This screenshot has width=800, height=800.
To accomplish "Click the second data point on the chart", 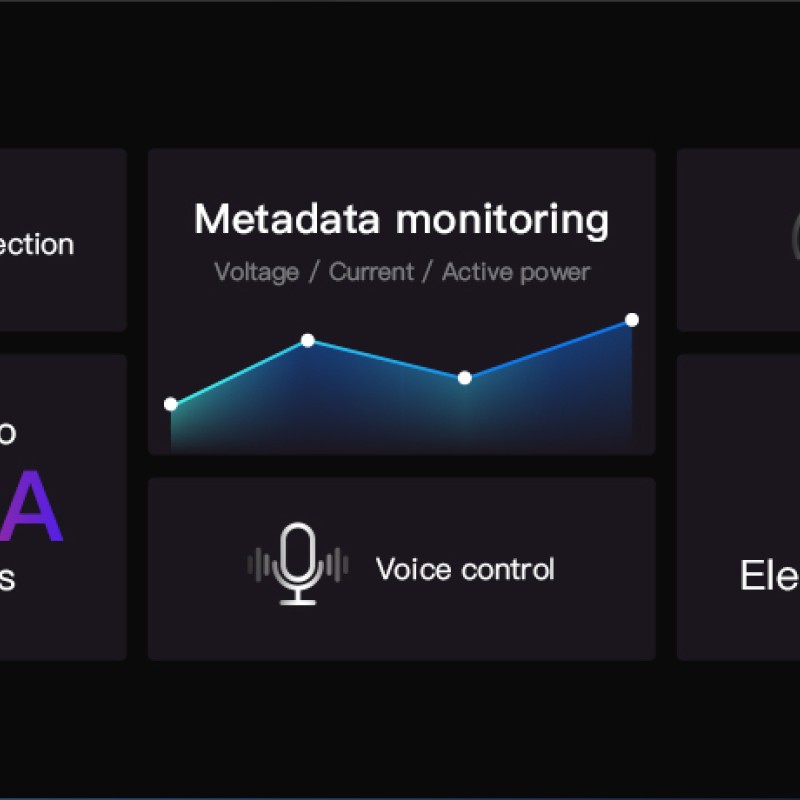I will 308,341.
